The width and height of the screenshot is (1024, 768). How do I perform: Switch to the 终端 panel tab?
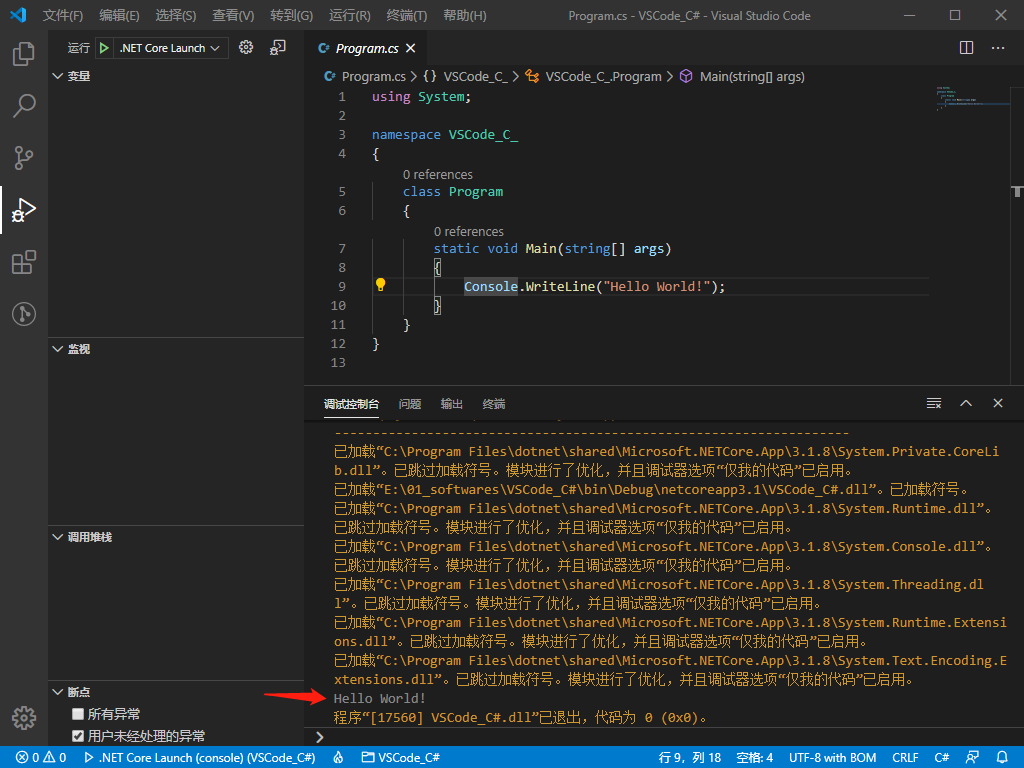pyautogui.click(x=493, y=403)
